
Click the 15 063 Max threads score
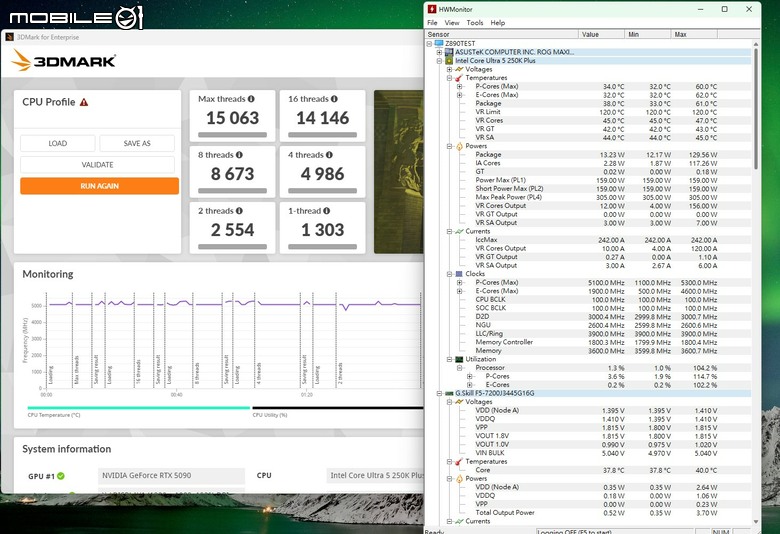pyautogui.click(x=232, y=118)
